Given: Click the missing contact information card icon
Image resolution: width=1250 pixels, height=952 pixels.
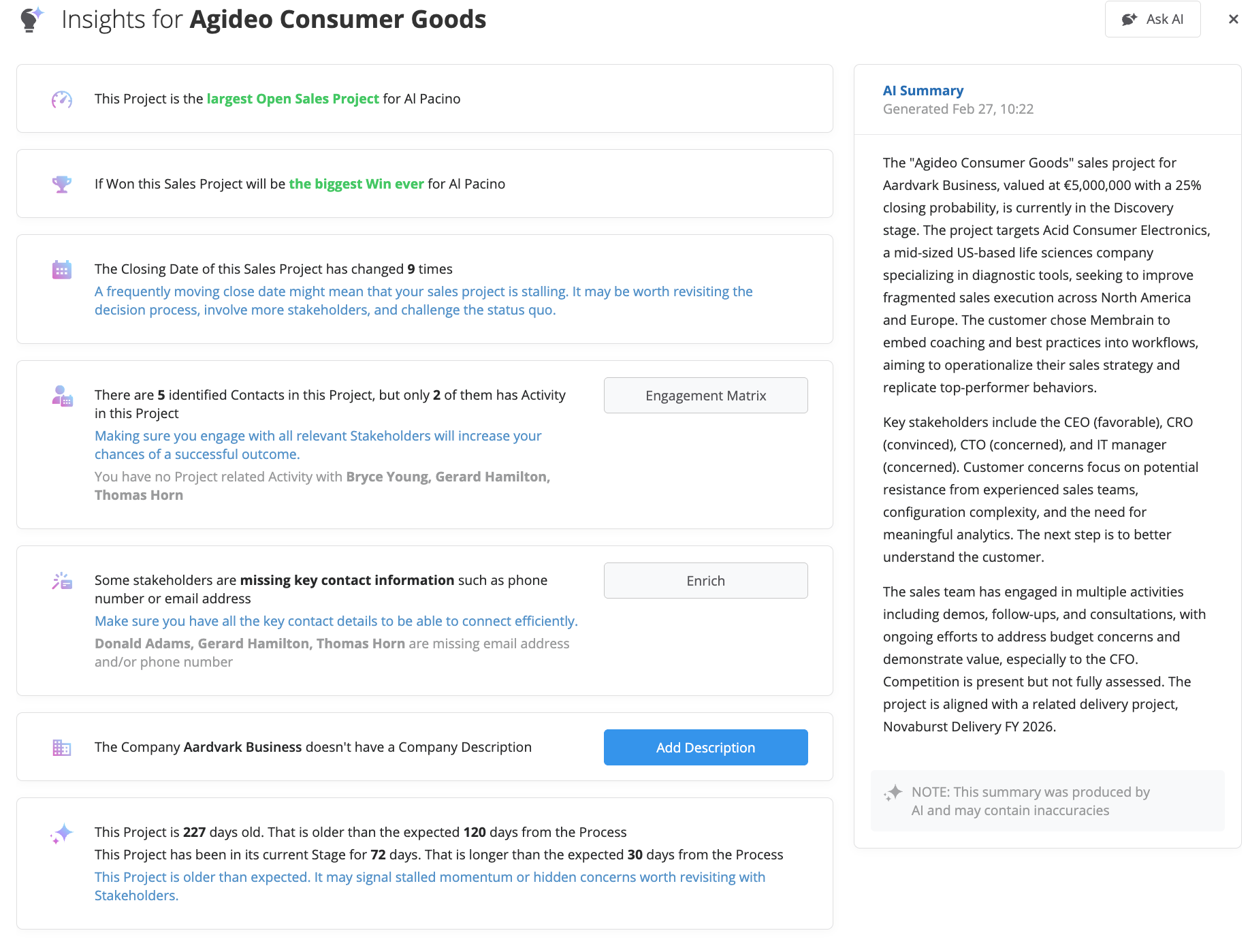Looking at the screenshot, I should 62,581.
